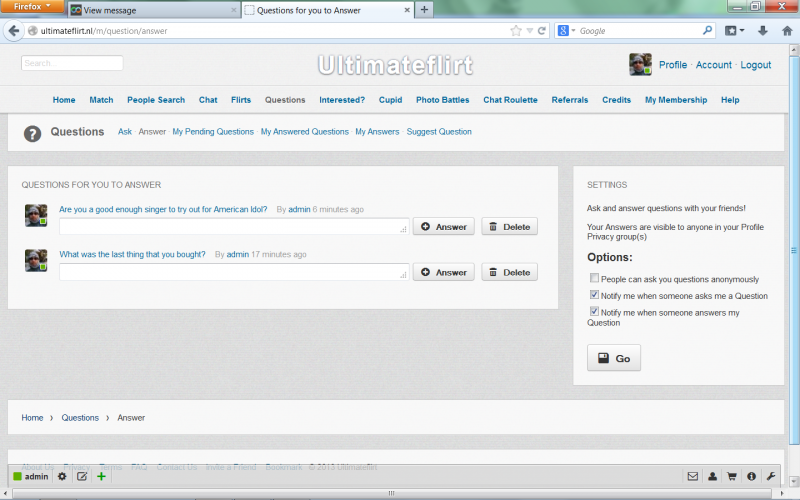Open the Firefox bookmarks menu dropdown
The image size is (800, 500).
(737, 31)
